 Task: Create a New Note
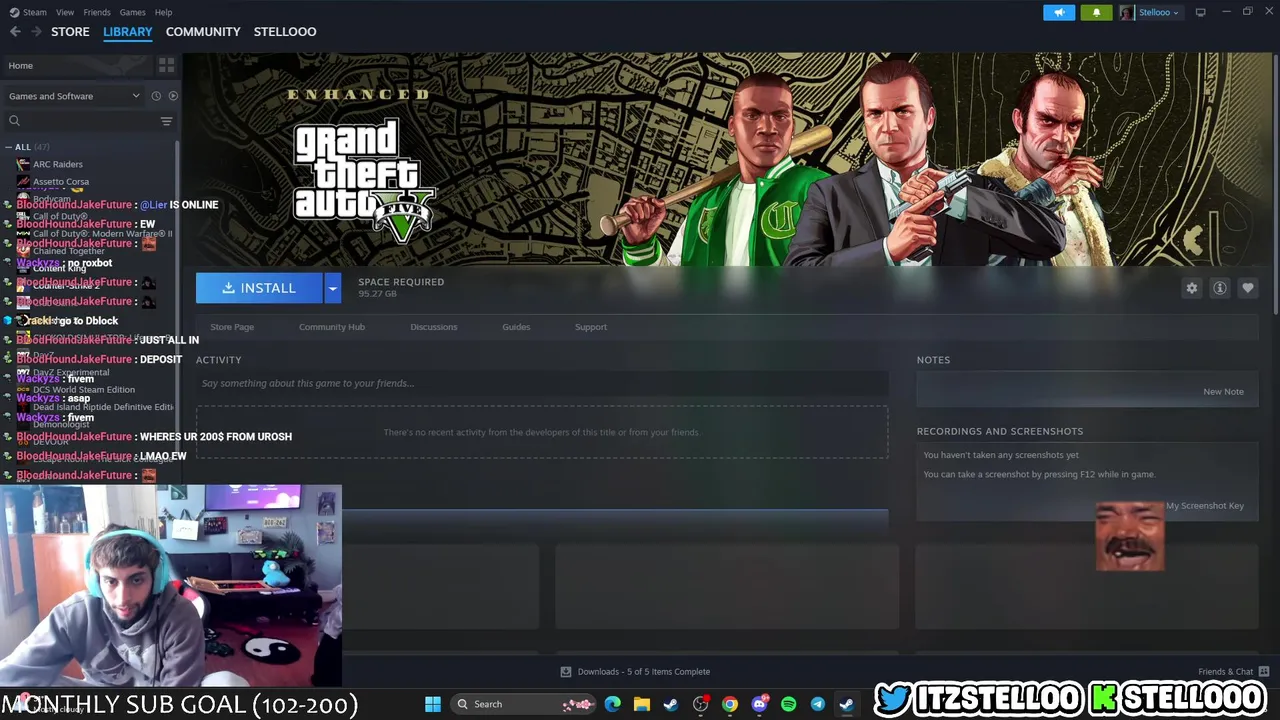[x=1223, y=392]
